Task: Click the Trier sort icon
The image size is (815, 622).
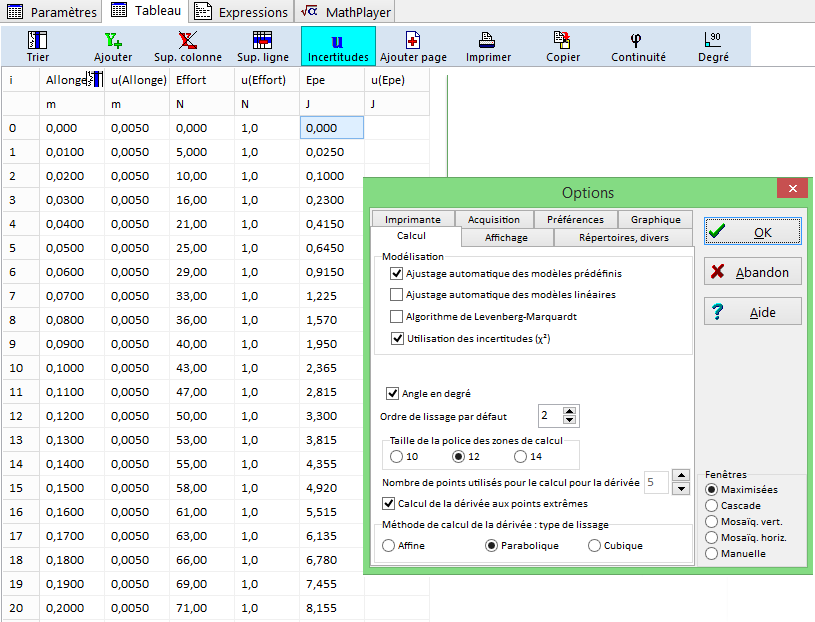Action: 37,40
